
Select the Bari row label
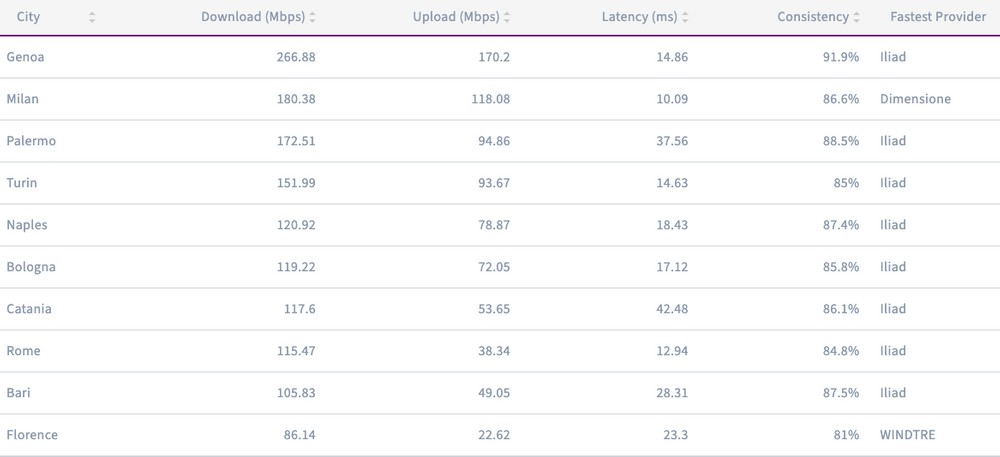point(18,393)
